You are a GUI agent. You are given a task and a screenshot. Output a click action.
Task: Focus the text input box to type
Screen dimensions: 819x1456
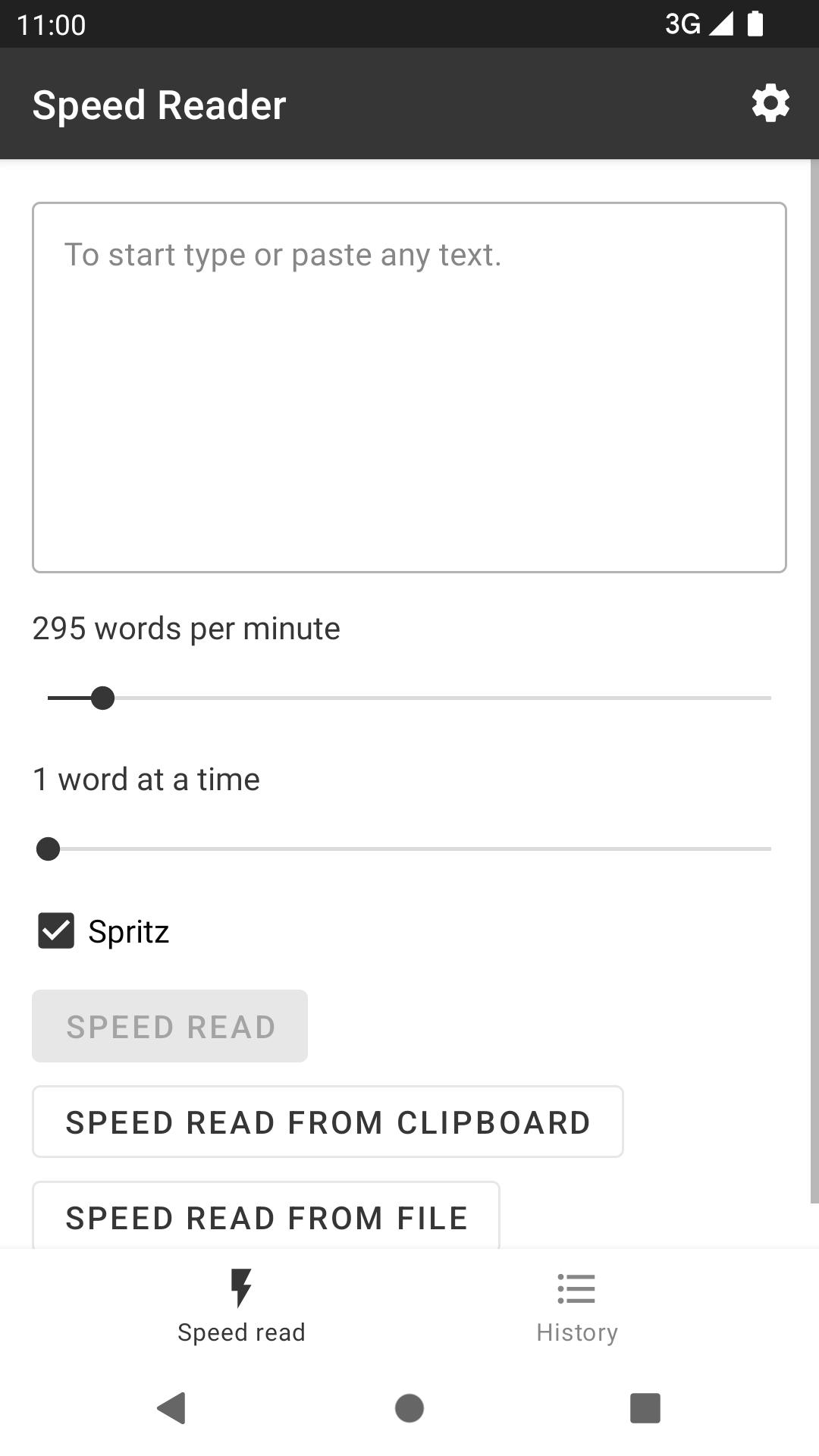pos(409,387)
